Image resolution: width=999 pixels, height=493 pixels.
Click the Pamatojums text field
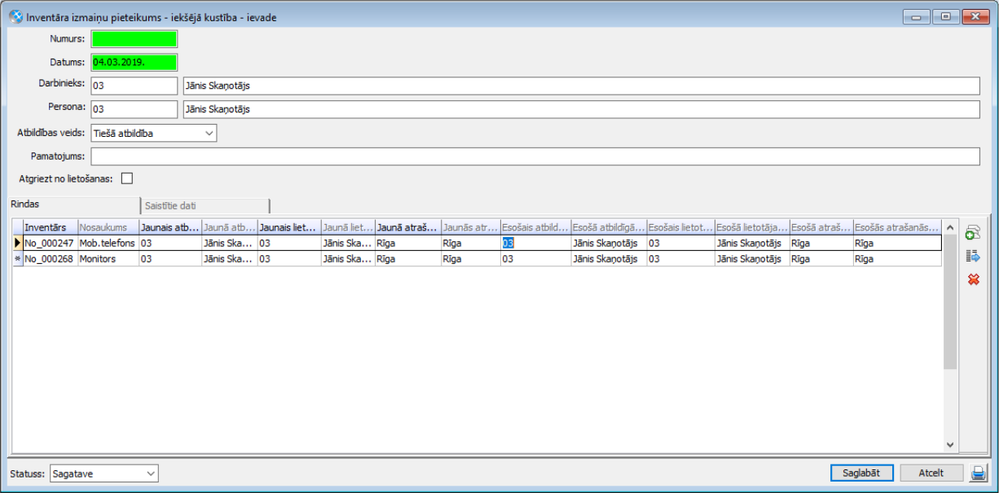click(535, 156)
